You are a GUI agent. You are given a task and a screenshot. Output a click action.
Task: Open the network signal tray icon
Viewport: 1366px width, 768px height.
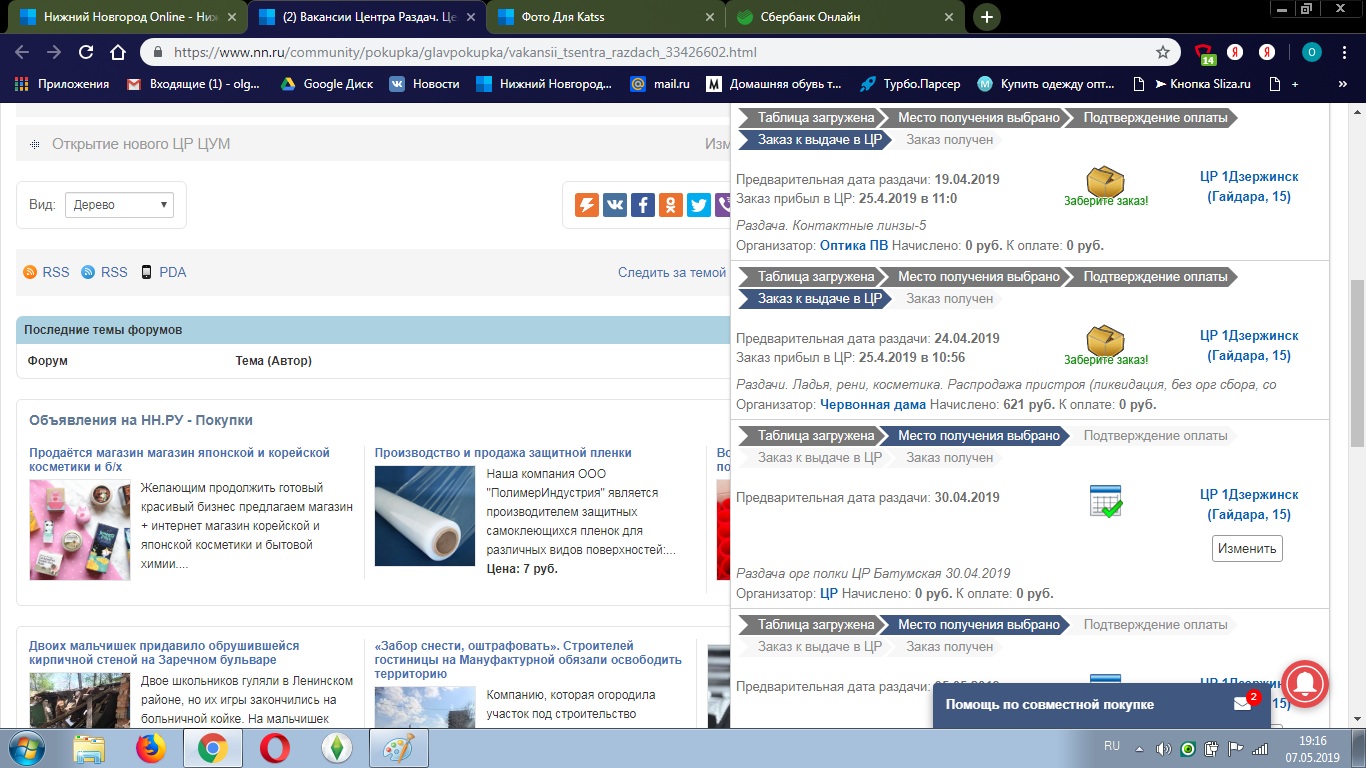point(1260,748)
